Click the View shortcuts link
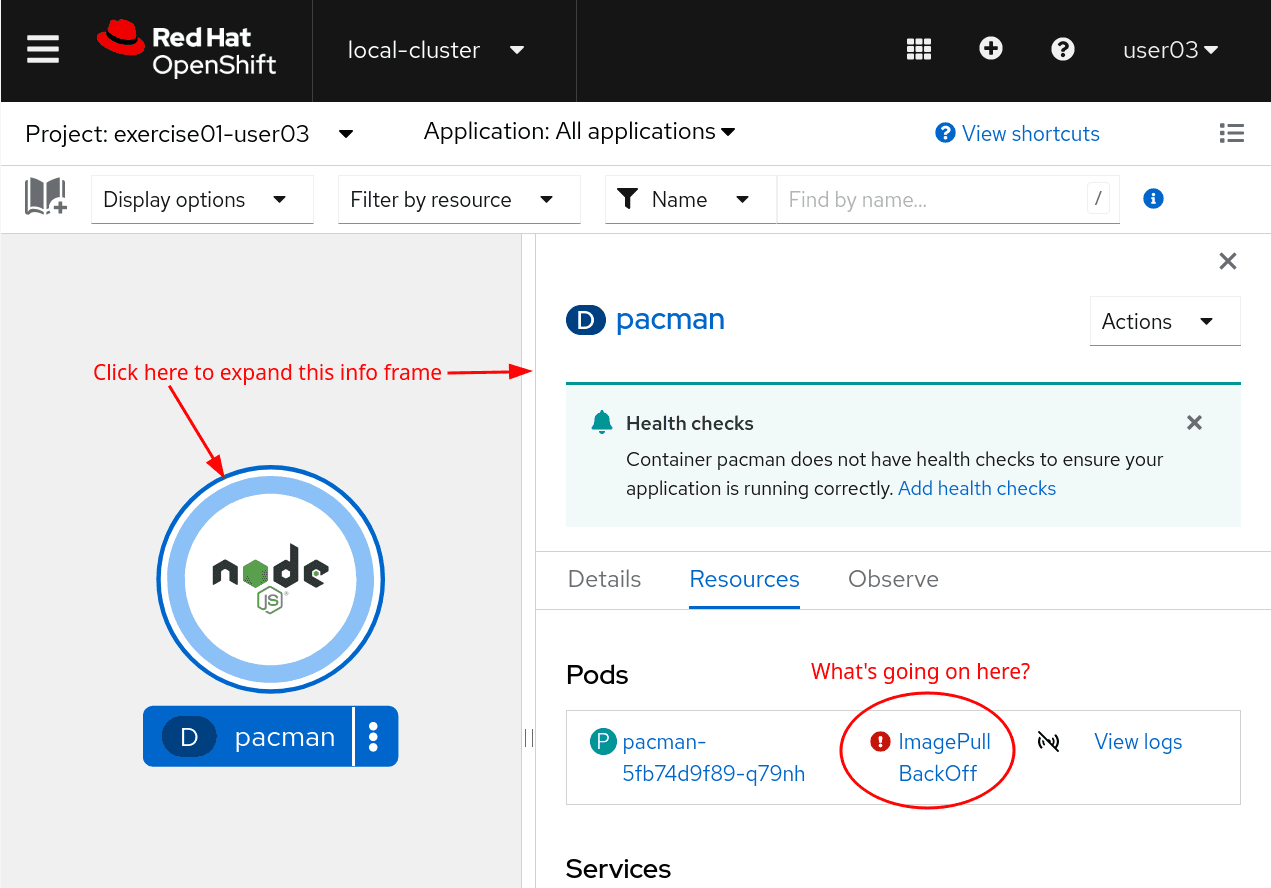This screenshot has height=888, width=1271. (1031, 134)
